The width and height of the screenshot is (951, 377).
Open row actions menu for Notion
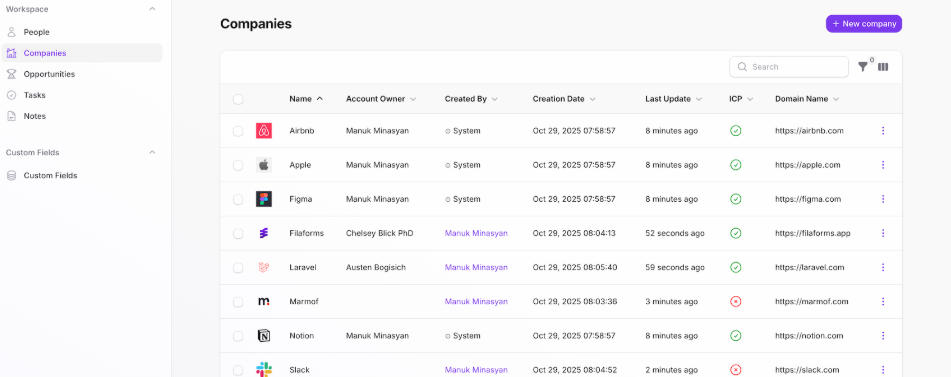pos(883,336)
